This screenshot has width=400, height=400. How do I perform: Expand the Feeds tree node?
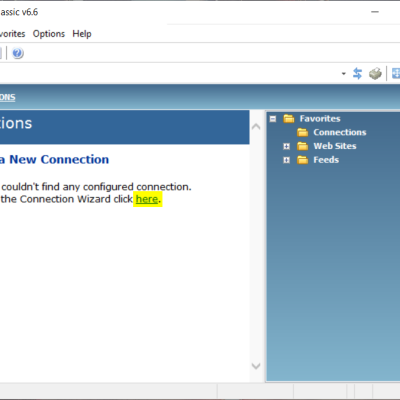pyautogui.click(x=286, y=160)
